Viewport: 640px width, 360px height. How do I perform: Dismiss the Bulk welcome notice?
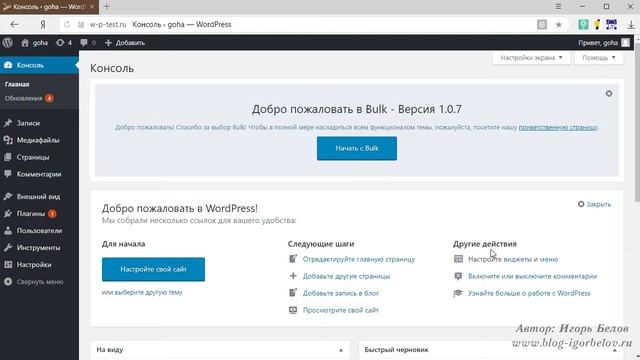coord(609,93)
